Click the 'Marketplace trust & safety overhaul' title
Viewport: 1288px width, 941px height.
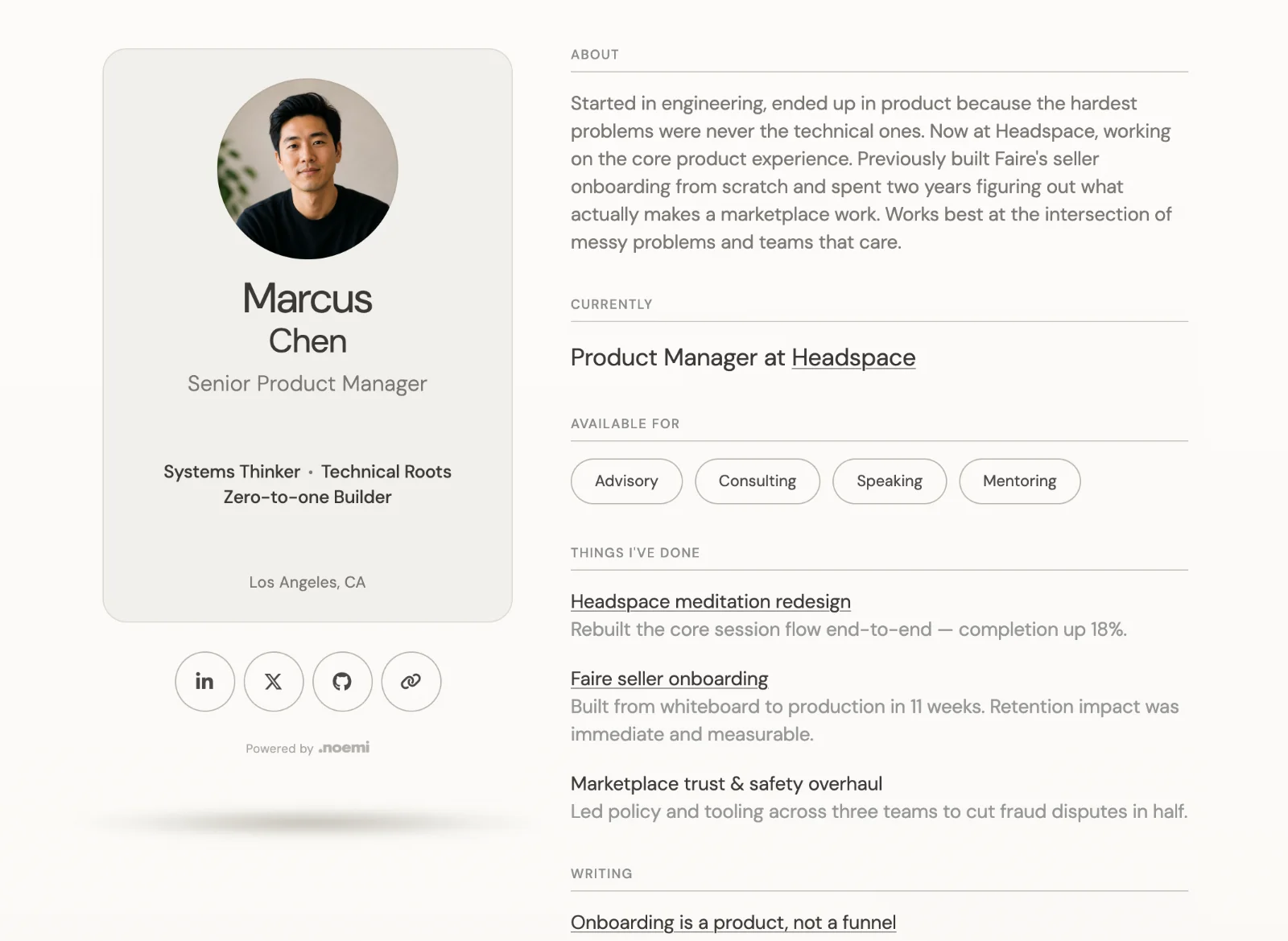tap(726, 784)
